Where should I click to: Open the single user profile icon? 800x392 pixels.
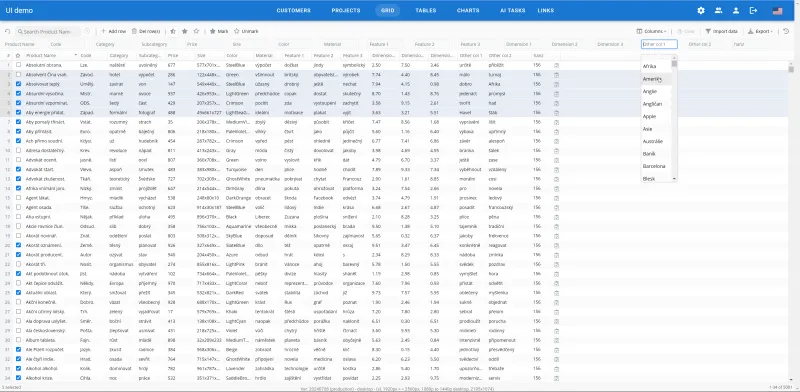[736, 10]
